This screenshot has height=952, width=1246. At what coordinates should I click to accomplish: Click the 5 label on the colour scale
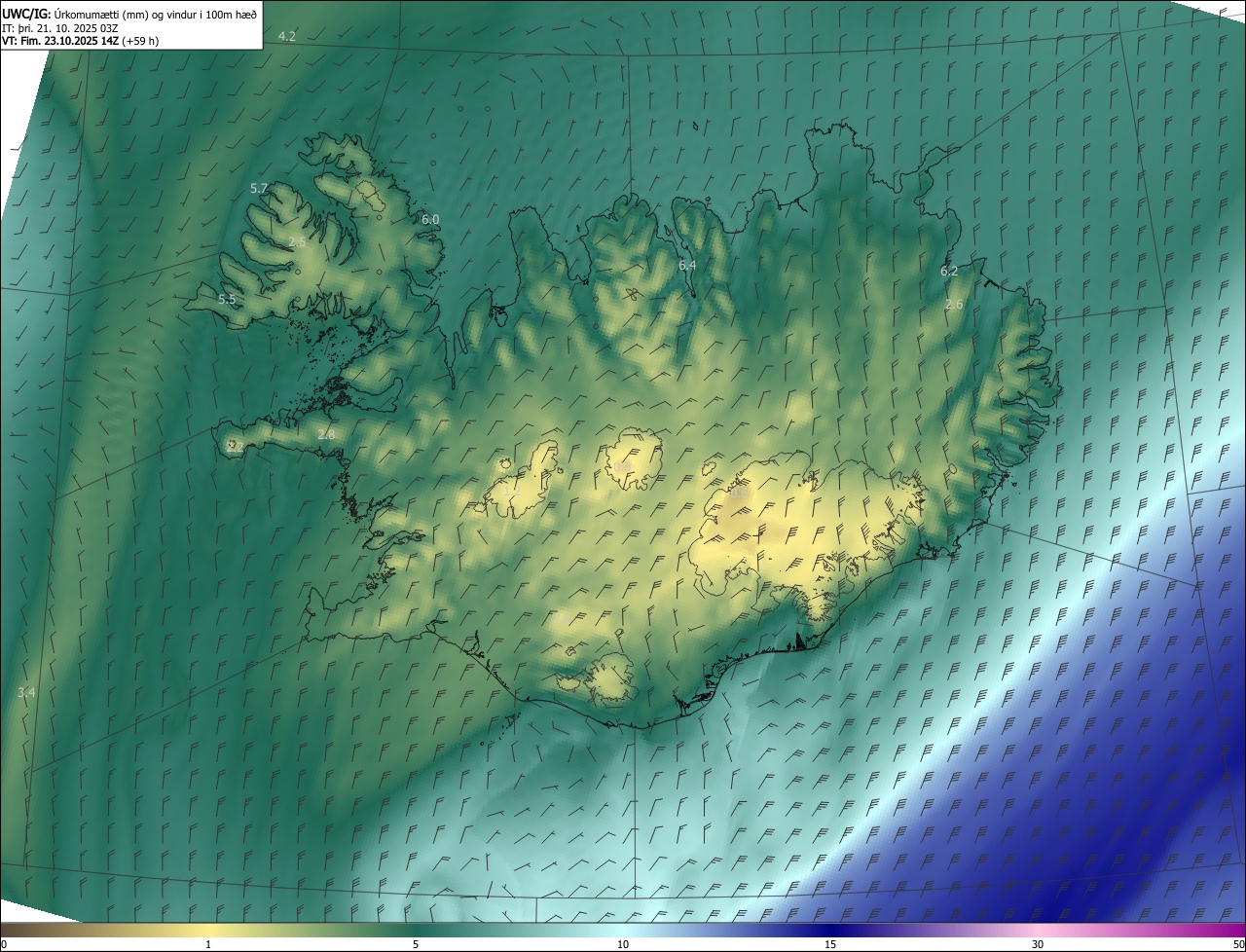tap(416, 944)
